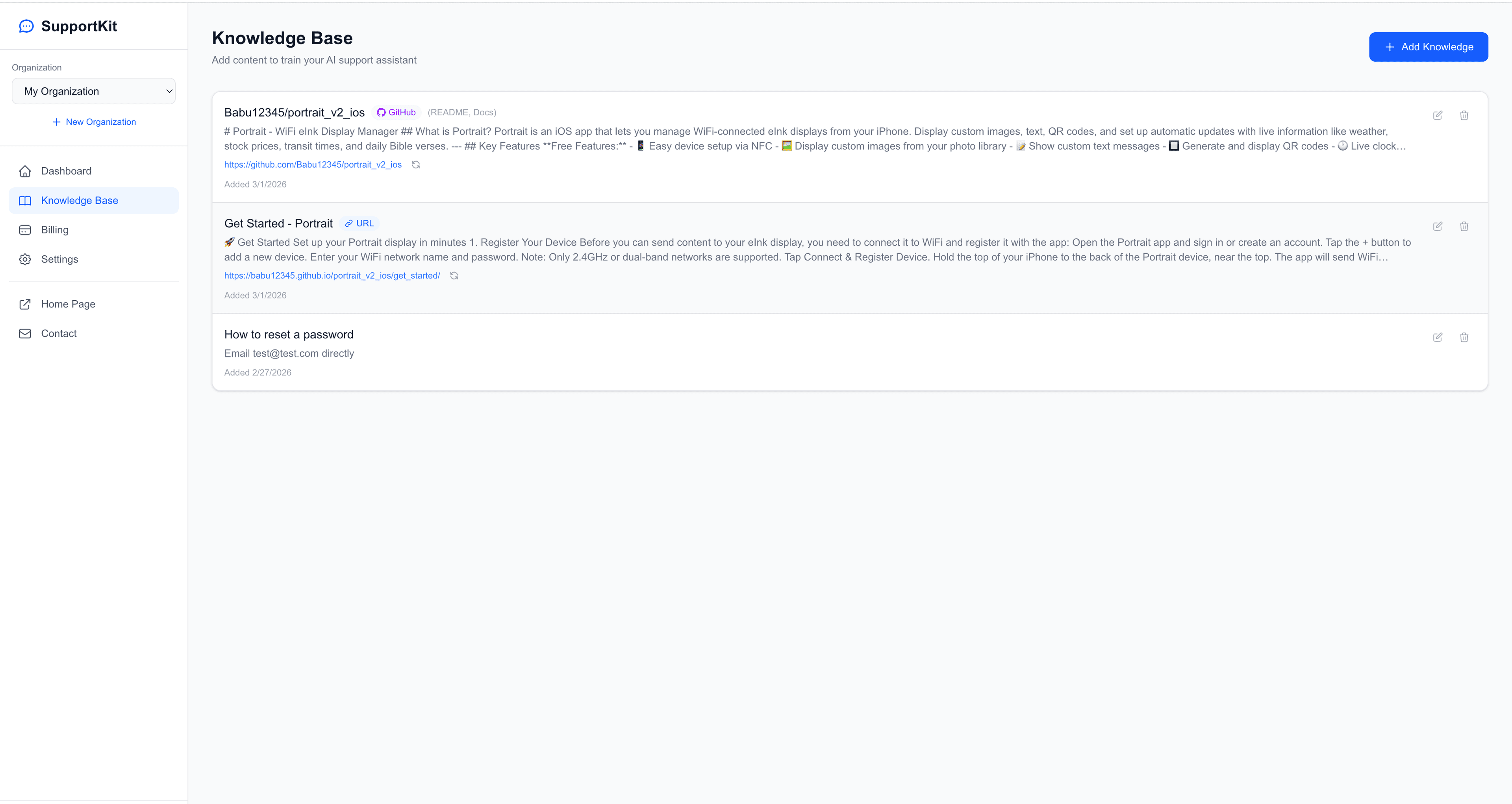Click the GitHub icon on the first entry
This screenshot has width=1512, height=804.
(x=382, y=112)
